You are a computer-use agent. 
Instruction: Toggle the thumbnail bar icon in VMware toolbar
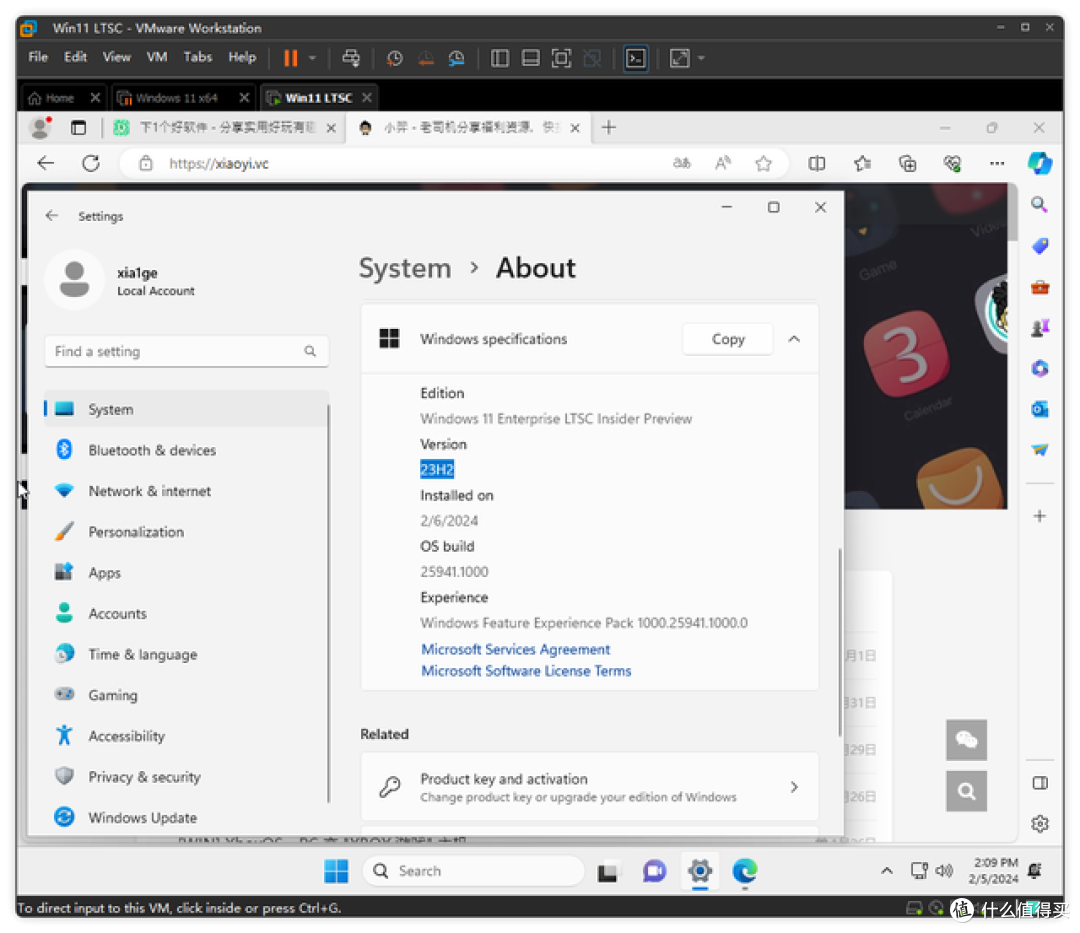coord(530,59)
